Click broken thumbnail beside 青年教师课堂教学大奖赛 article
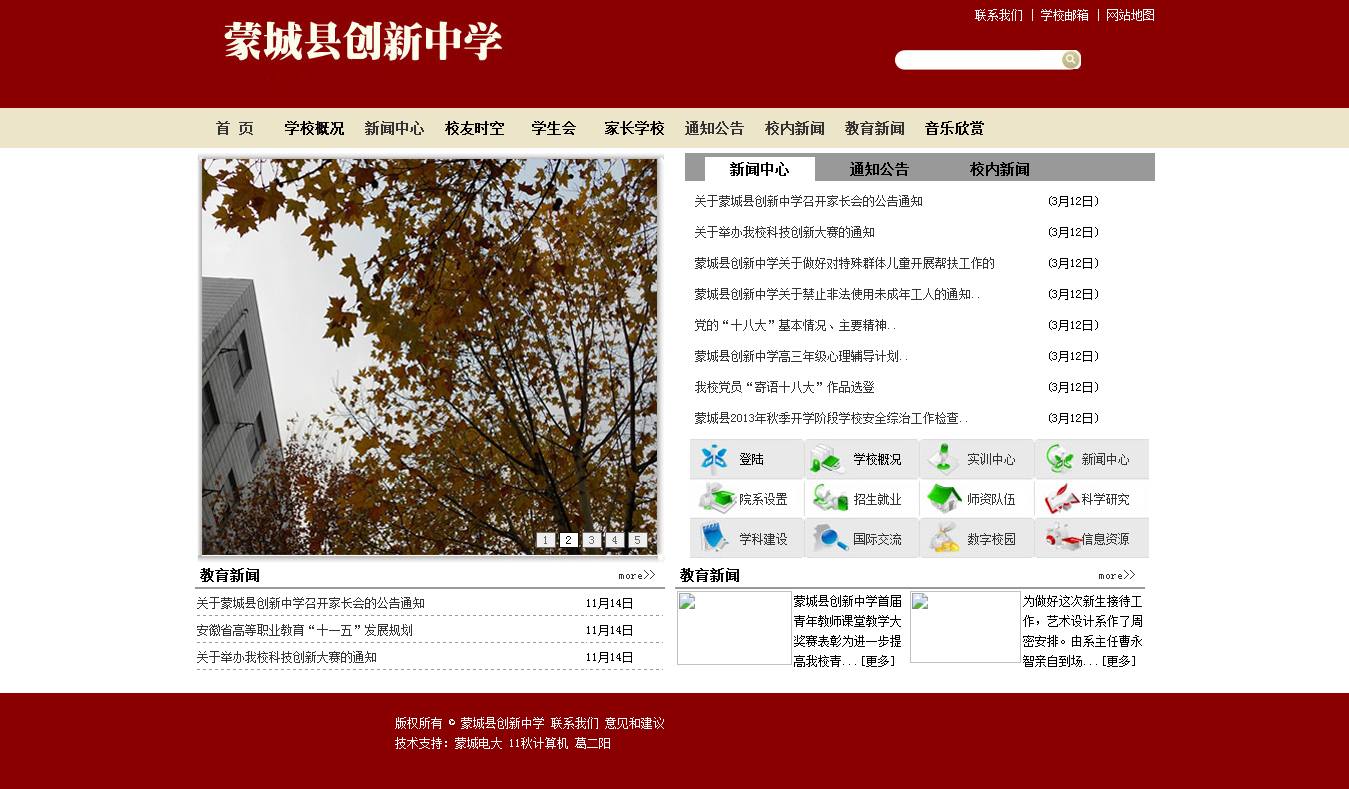The width and height of the screenshot is (1349, 789). point(735,628)
